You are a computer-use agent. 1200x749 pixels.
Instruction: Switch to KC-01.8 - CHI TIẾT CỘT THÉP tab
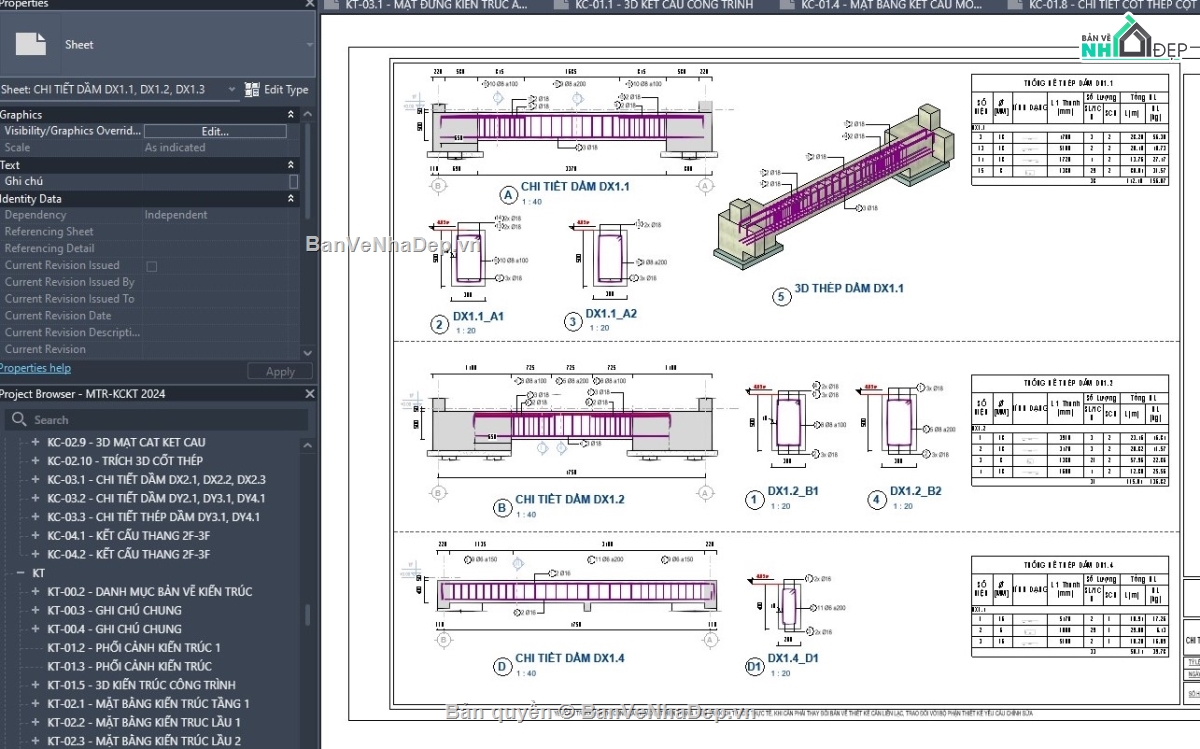click(x=1103, y=5)
